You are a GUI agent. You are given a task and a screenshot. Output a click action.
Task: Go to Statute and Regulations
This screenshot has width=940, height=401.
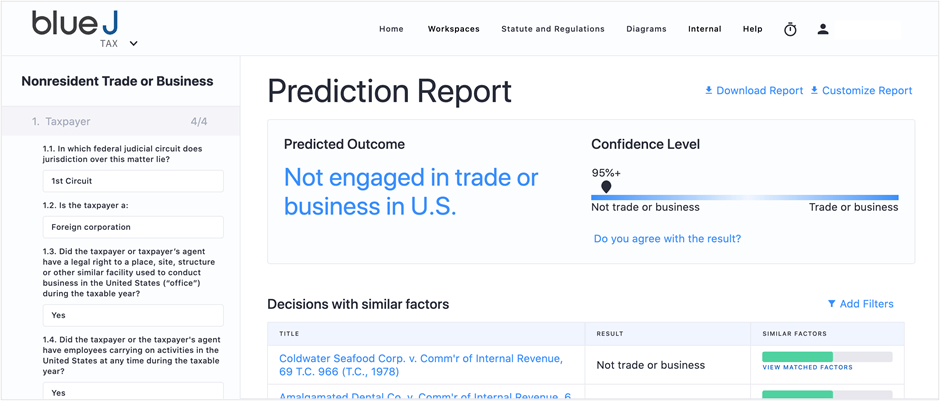pyautogui.click(x=553, y=29)
